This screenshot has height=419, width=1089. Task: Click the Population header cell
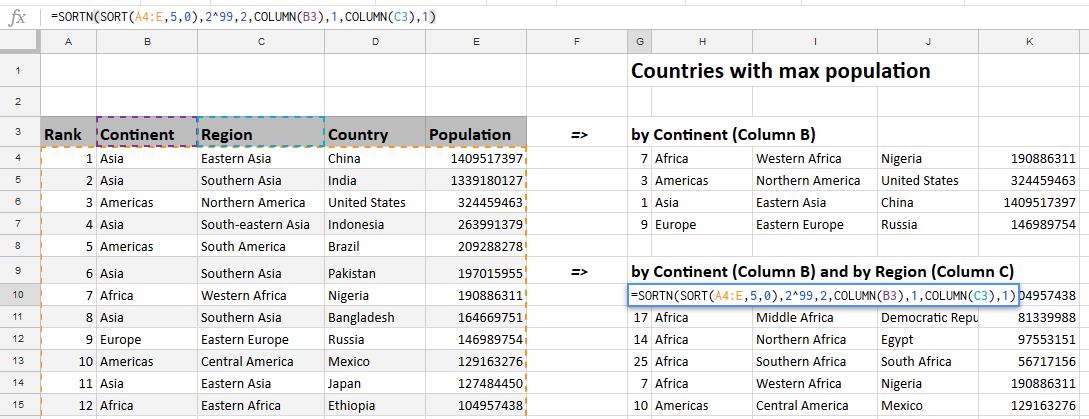tap(476, 134)
